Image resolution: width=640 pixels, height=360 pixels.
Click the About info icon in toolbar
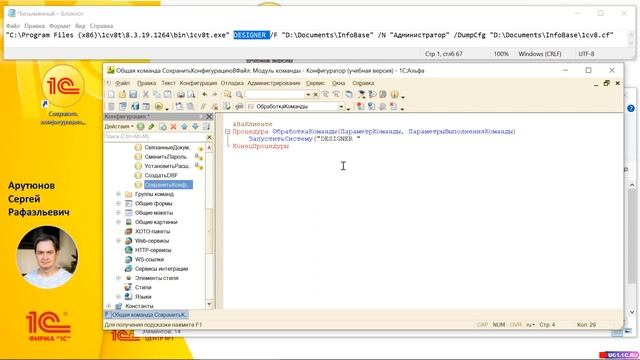coord(394,95)
